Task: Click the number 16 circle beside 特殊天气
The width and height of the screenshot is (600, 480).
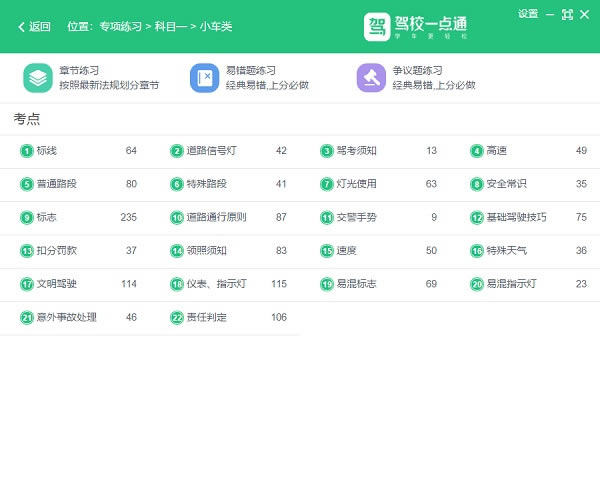Action: click(477, 251)
